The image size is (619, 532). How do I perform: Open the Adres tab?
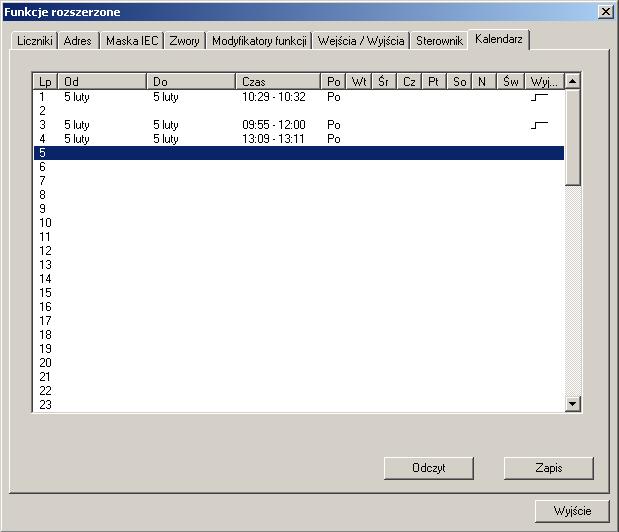pos(78,41)
